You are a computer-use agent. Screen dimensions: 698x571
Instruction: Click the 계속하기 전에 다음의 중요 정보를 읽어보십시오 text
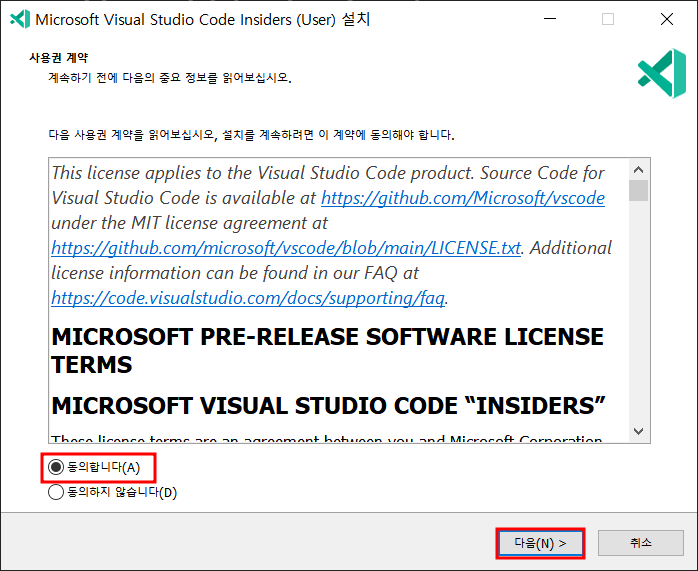pyautogui.click(x=170, y=78)
